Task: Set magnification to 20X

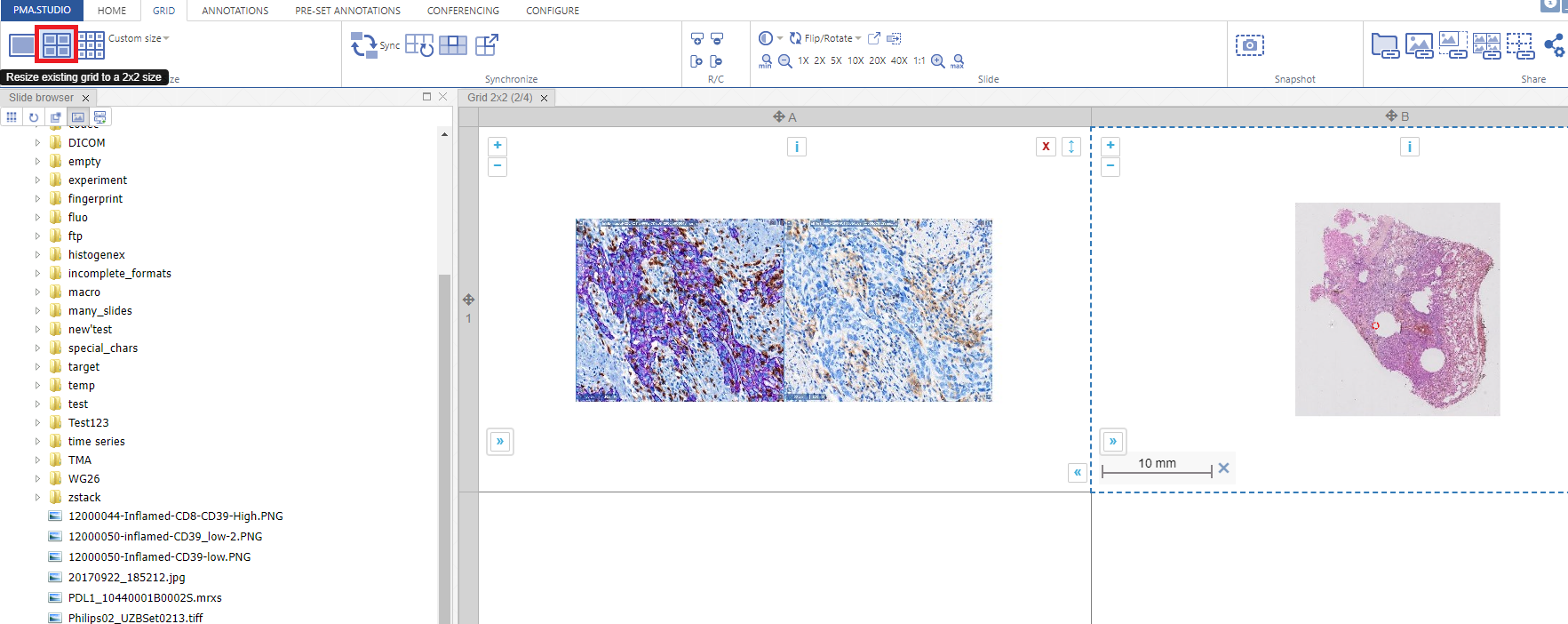Action: [877, 61]
